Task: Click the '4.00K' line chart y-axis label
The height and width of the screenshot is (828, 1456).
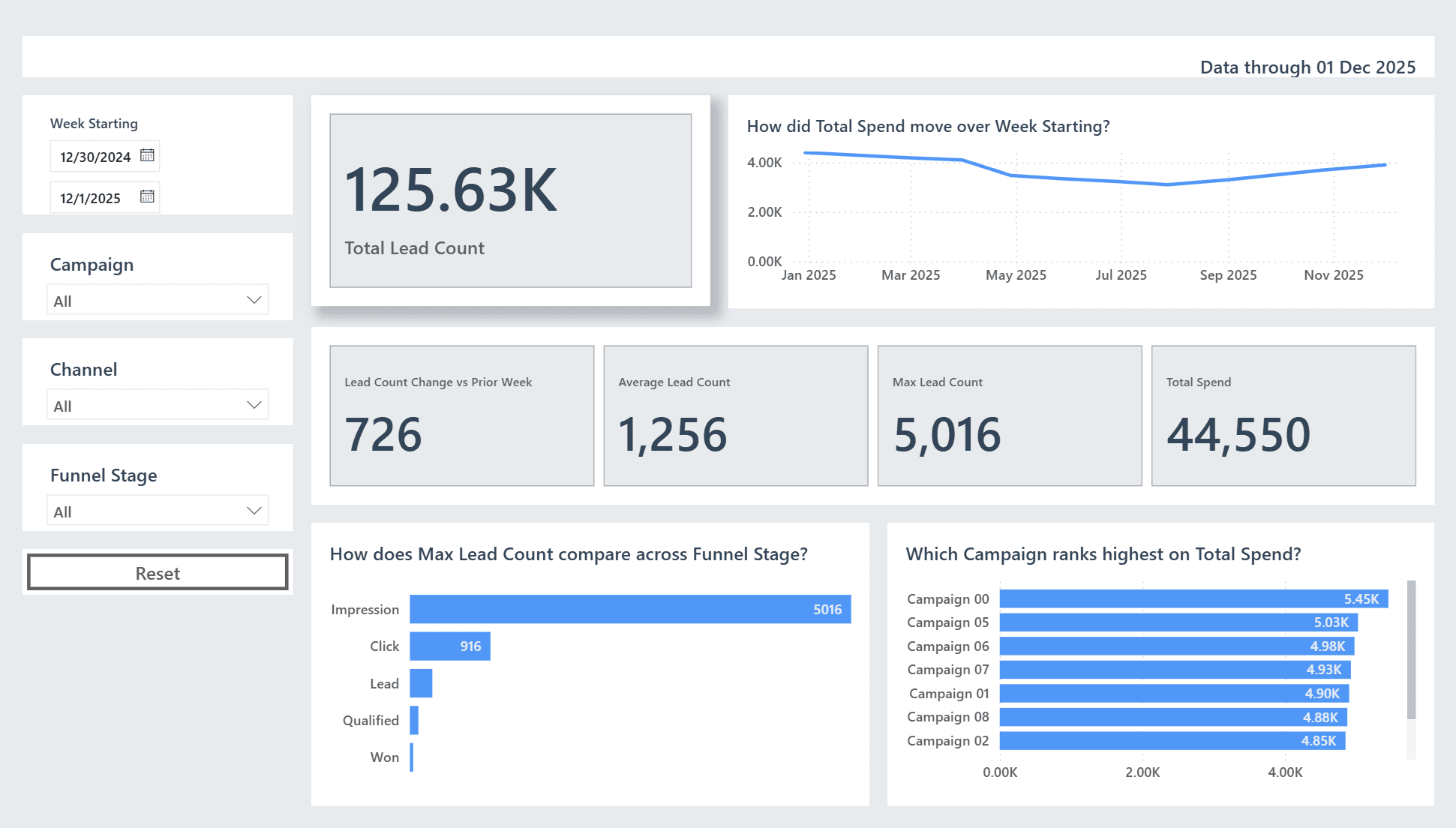Action: click(764, 162)
